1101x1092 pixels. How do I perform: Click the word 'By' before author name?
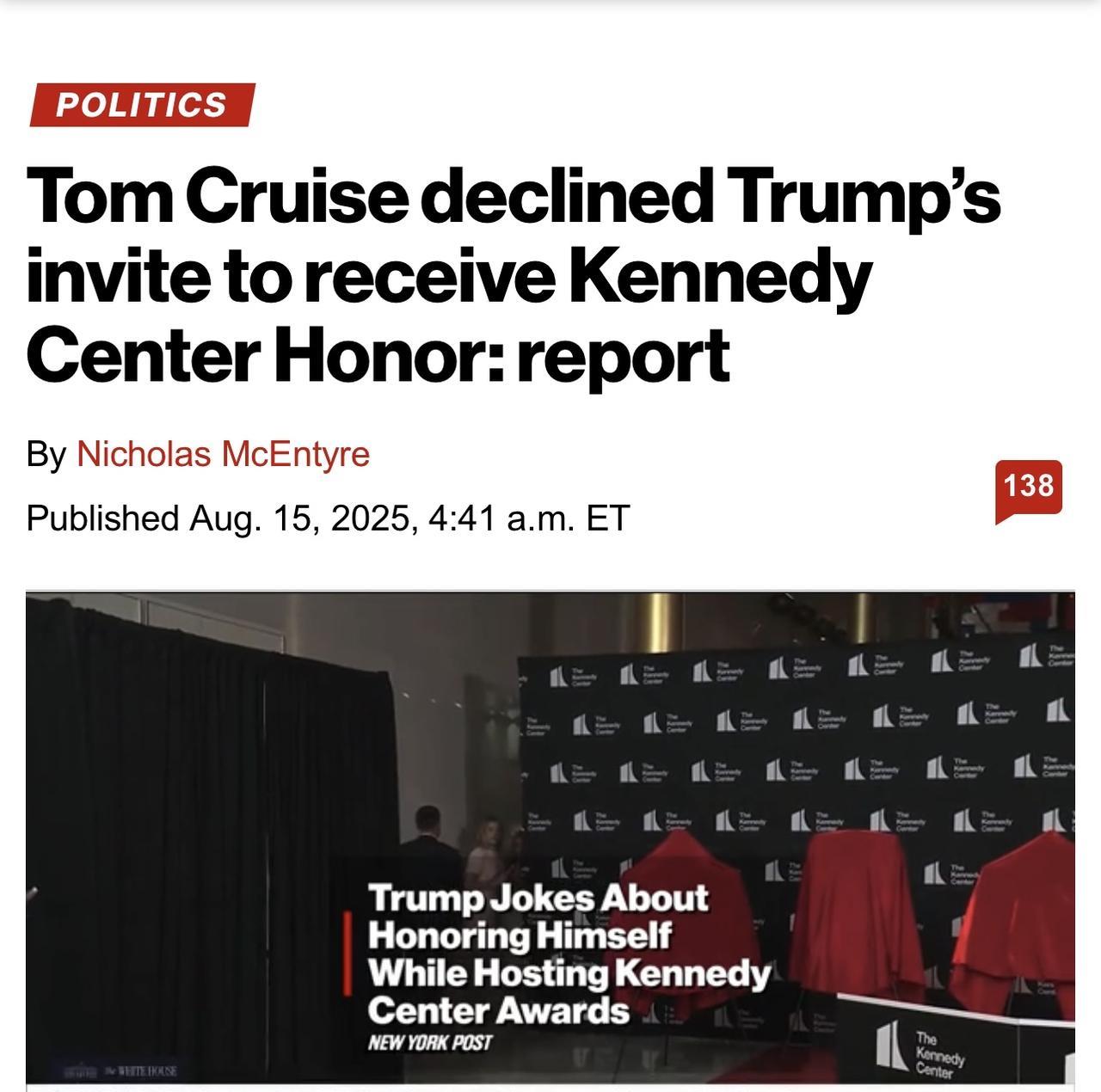tap(46, 454)
